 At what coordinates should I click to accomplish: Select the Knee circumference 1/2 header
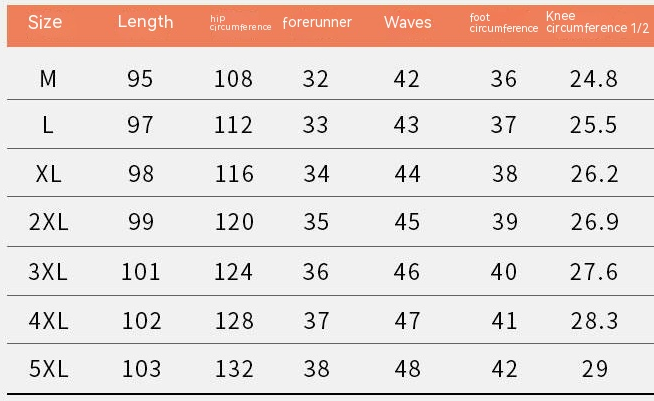[597, 23]
